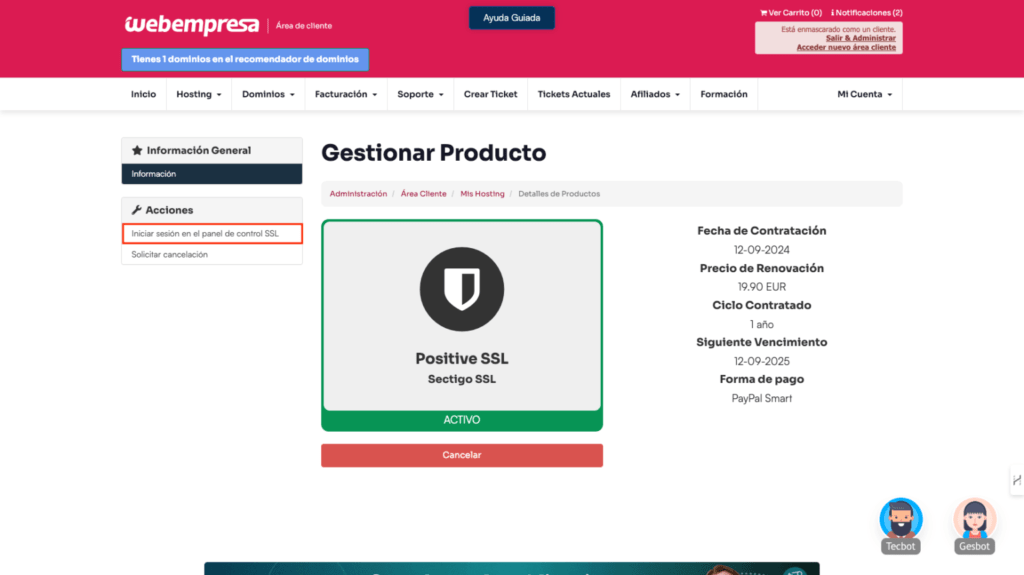The image size is (1024, 575).
Task: Click the Administración breadcrumb
Action: pyautogui.click(x=358, y=194)
